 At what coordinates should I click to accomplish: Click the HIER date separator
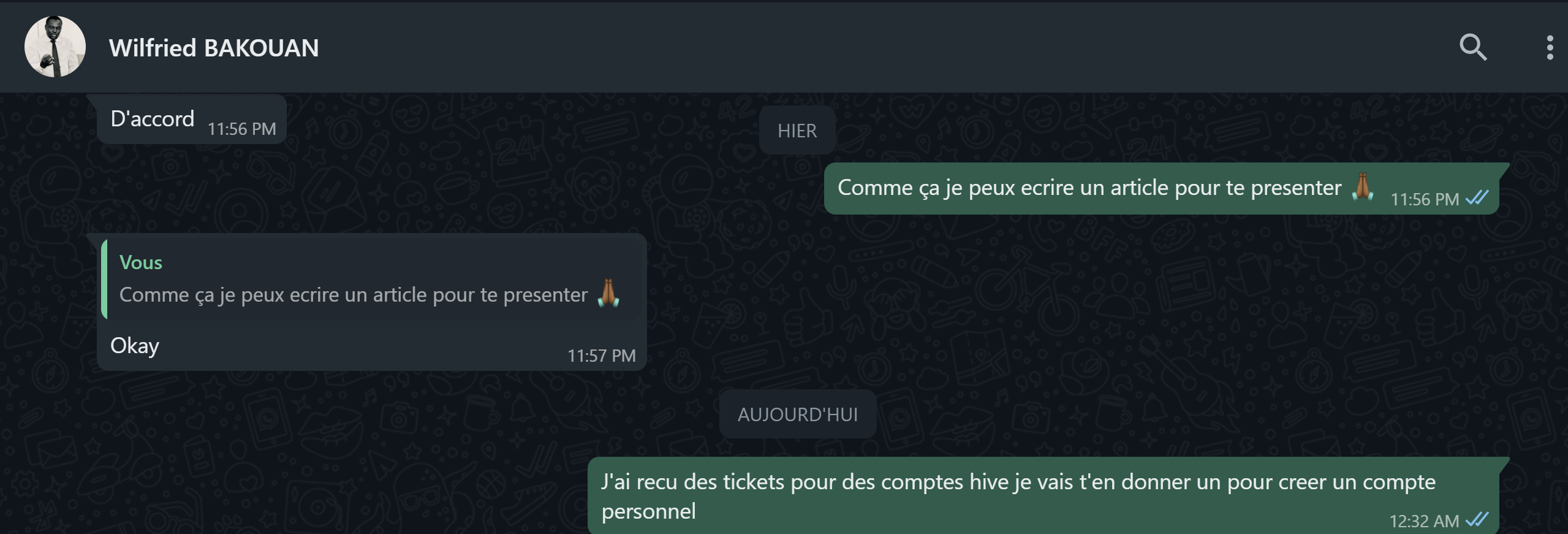(797, 130)
